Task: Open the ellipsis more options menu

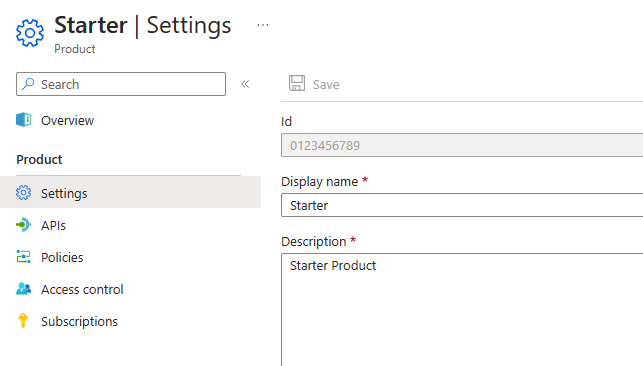Action: coord(263,25)
